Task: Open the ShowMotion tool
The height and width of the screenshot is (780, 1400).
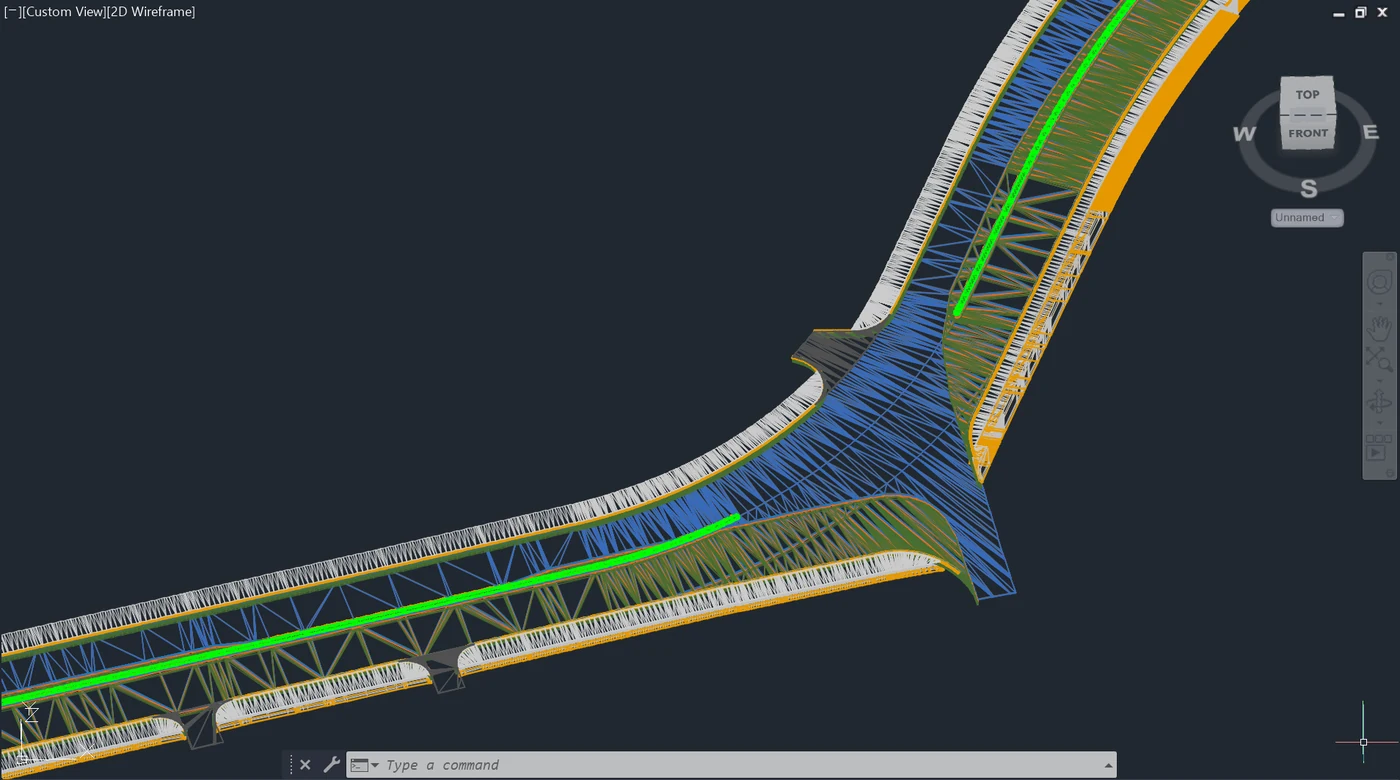Action: 1379,447
